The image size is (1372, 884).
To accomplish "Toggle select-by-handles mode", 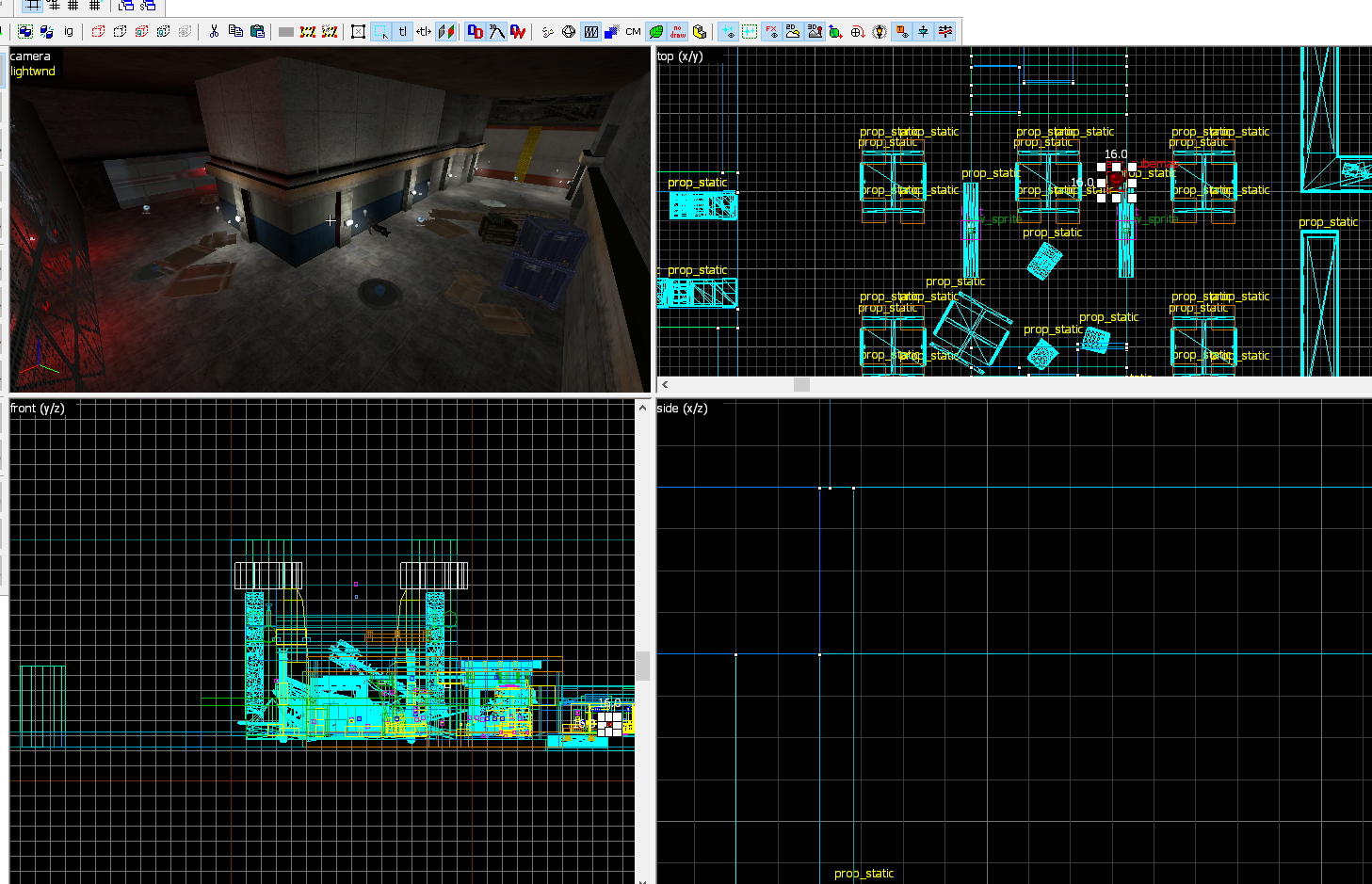I will [x=359, y=31].
